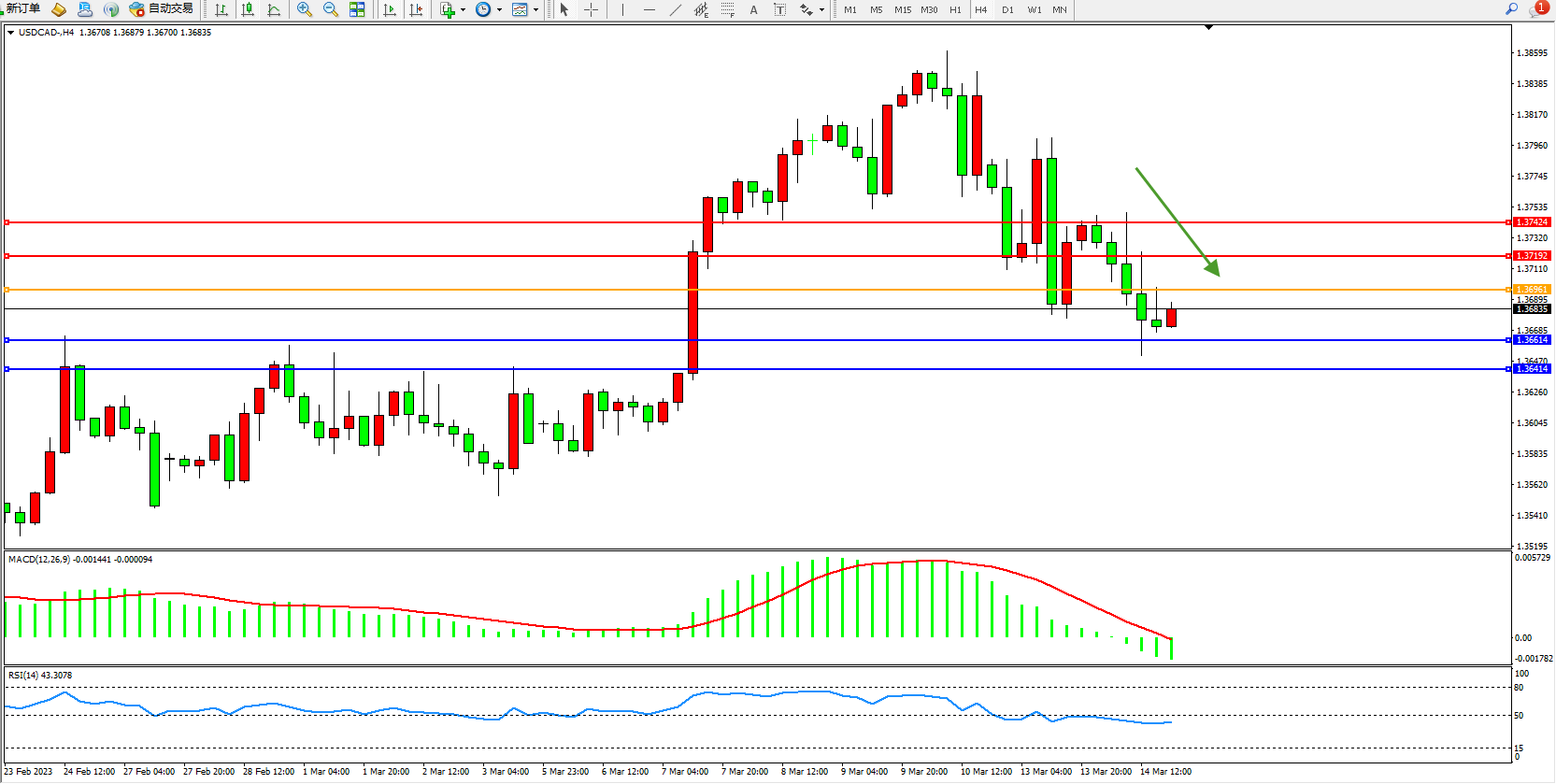Select the Fibonacci retracement tool
1556x784 pixels.
pyautogui.click(x=727, y=9)
